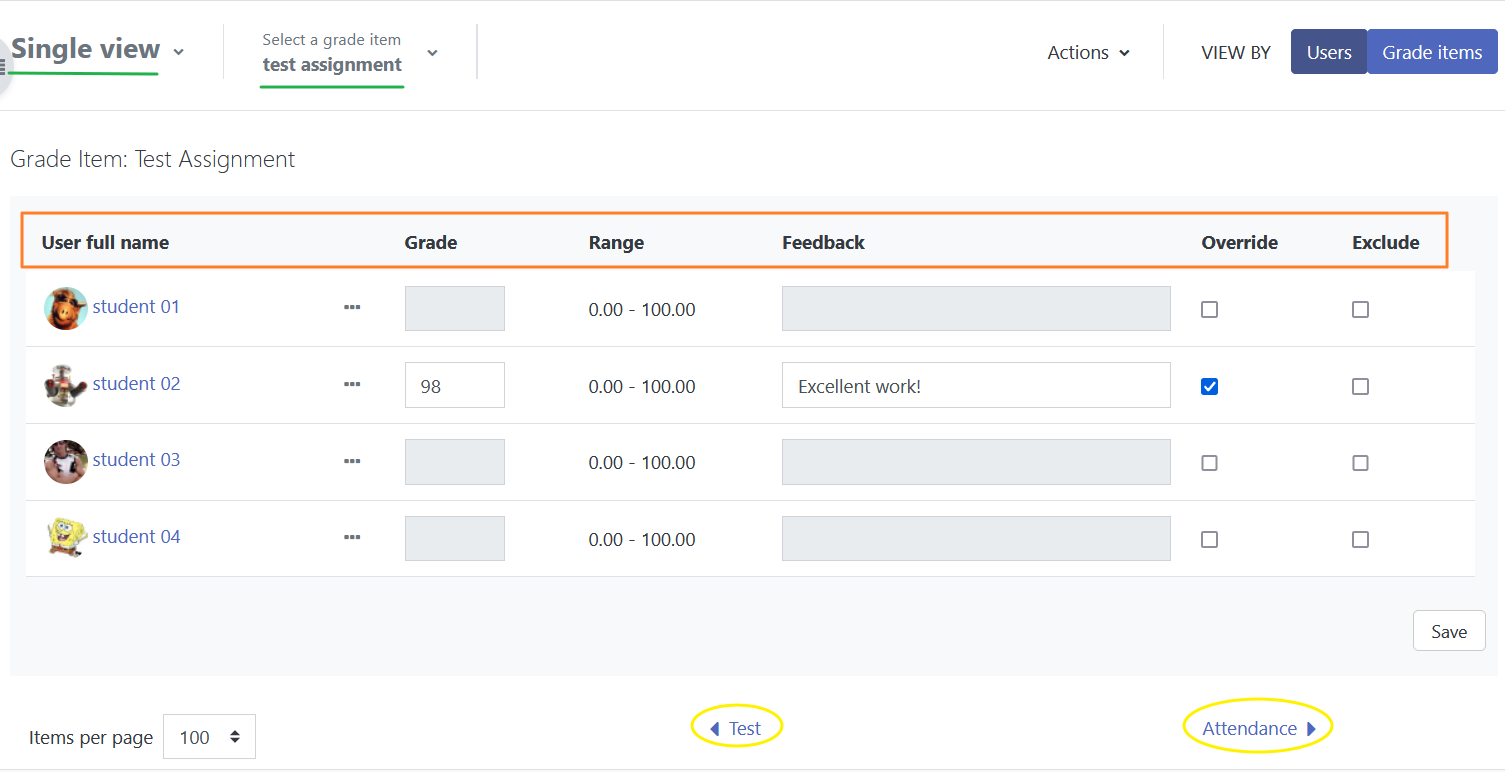Go to the next item Attendance
Screen dimensions: 1505x772
1258,728
